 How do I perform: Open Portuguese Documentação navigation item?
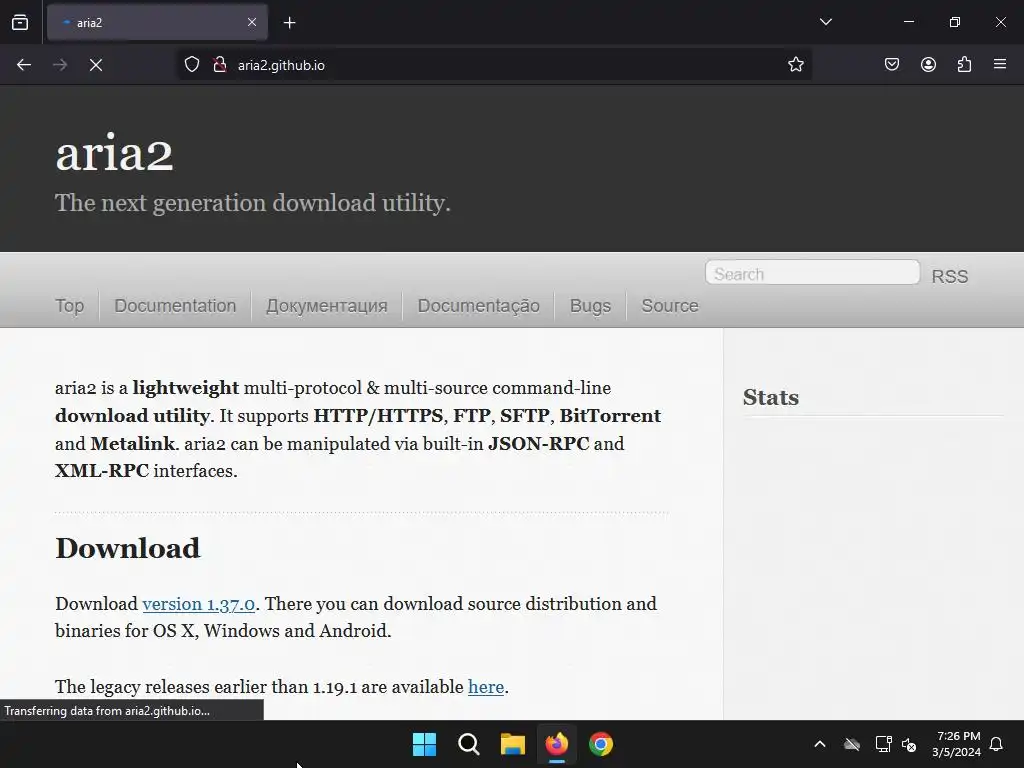(479, 306)
